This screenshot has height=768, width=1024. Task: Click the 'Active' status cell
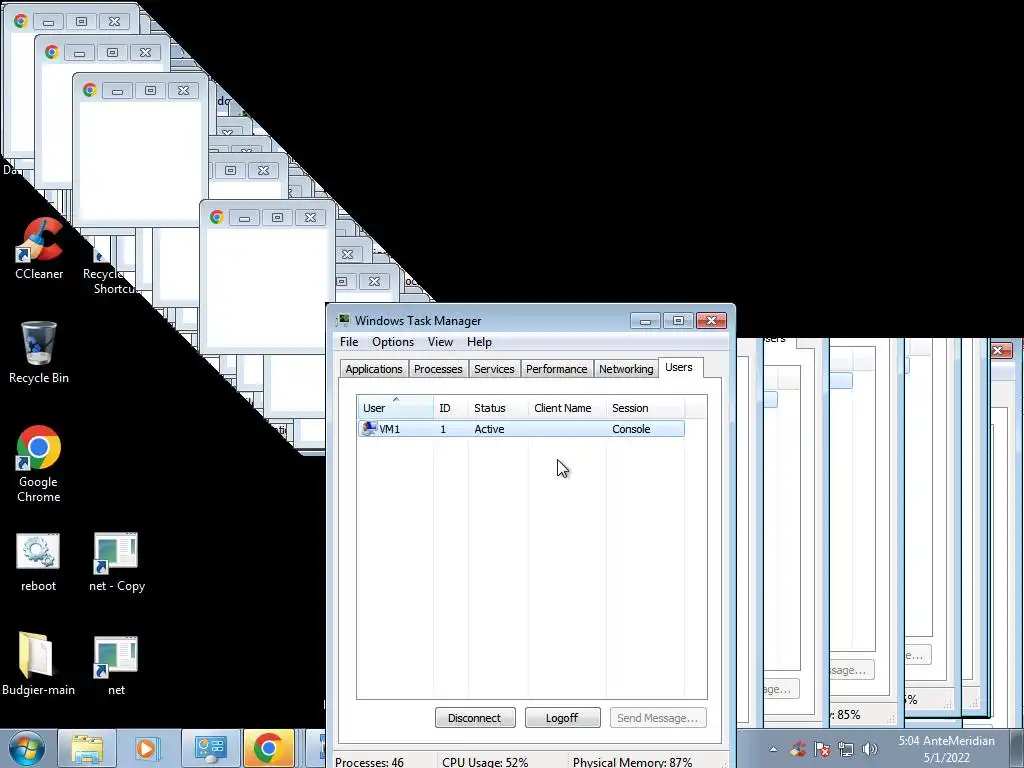489,429
